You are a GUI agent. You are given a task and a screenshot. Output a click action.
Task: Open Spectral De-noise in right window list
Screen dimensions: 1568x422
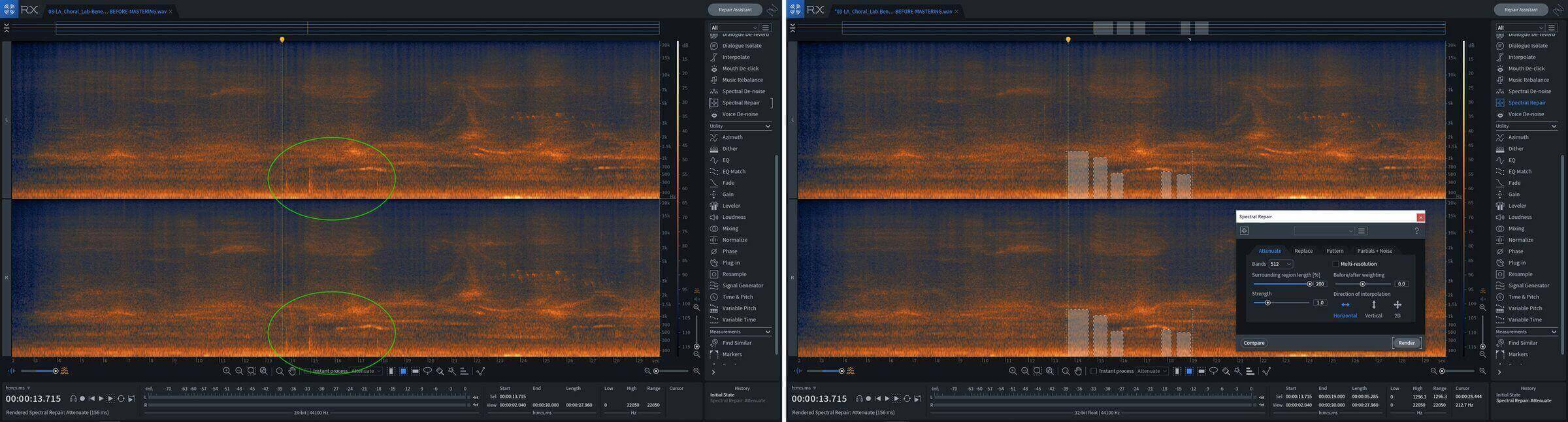pos(1529,91)
